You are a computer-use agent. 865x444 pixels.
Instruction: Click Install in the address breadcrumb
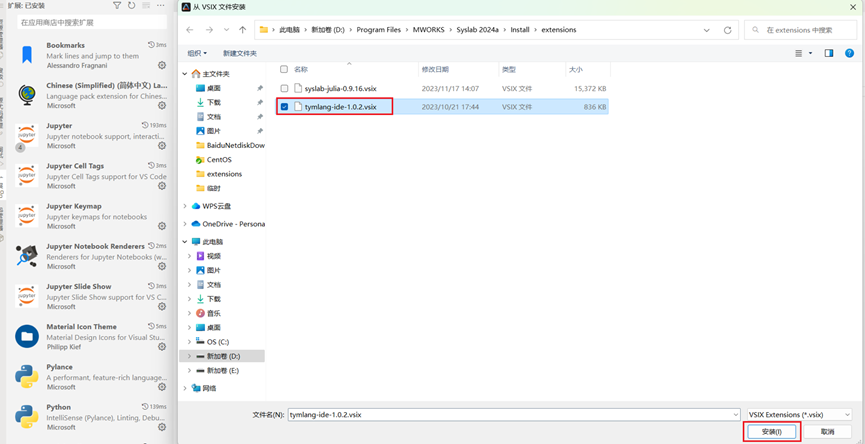click(520, 30)
